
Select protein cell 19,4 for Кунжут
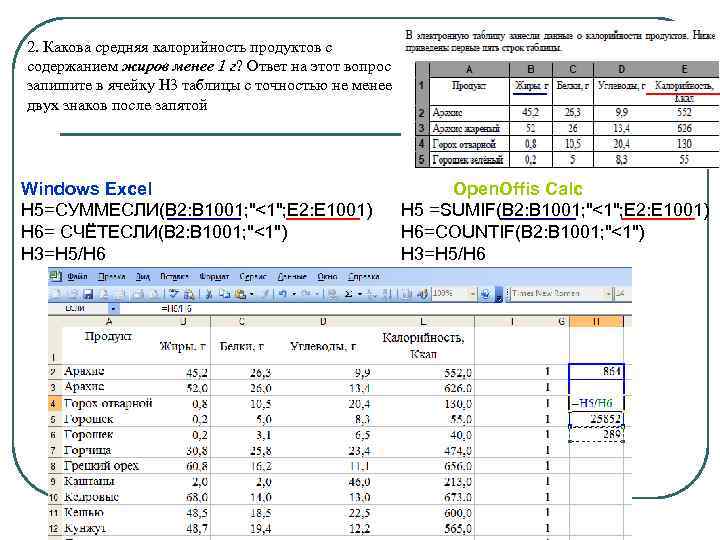click(x=242, y=528)
